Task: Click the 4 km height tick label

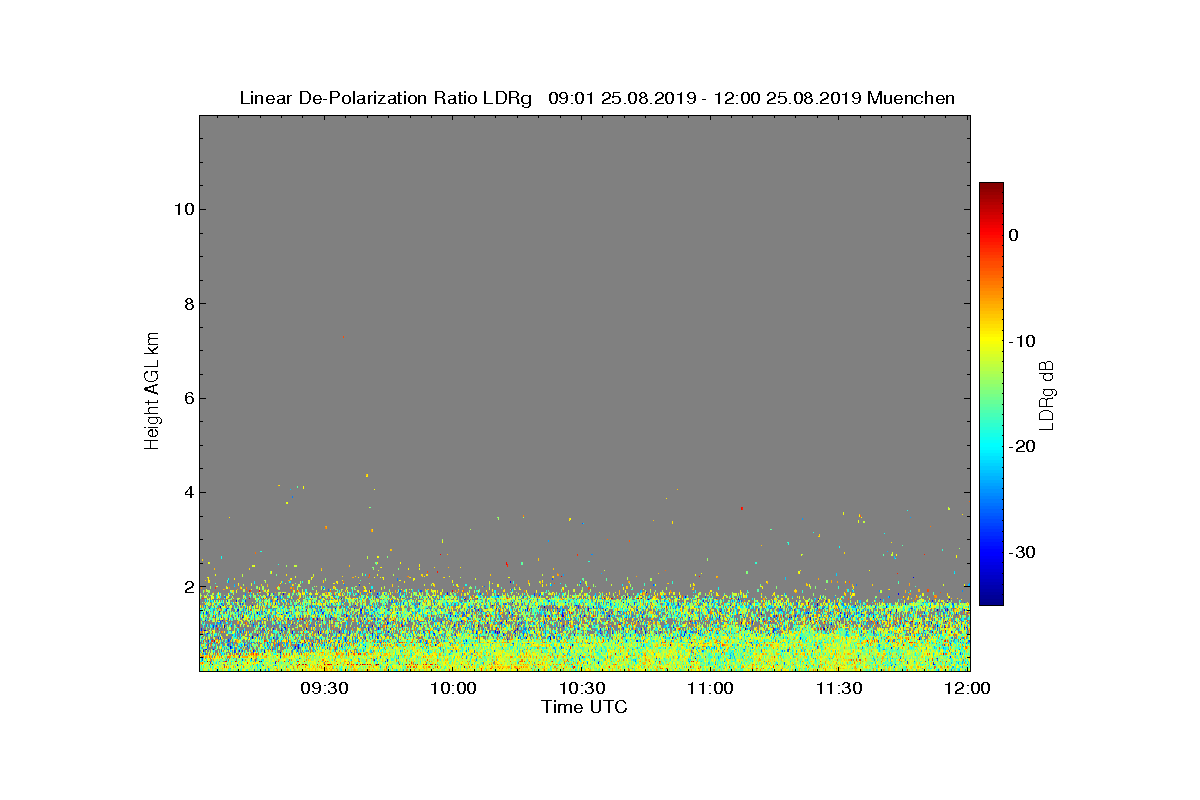Action: 189,492
